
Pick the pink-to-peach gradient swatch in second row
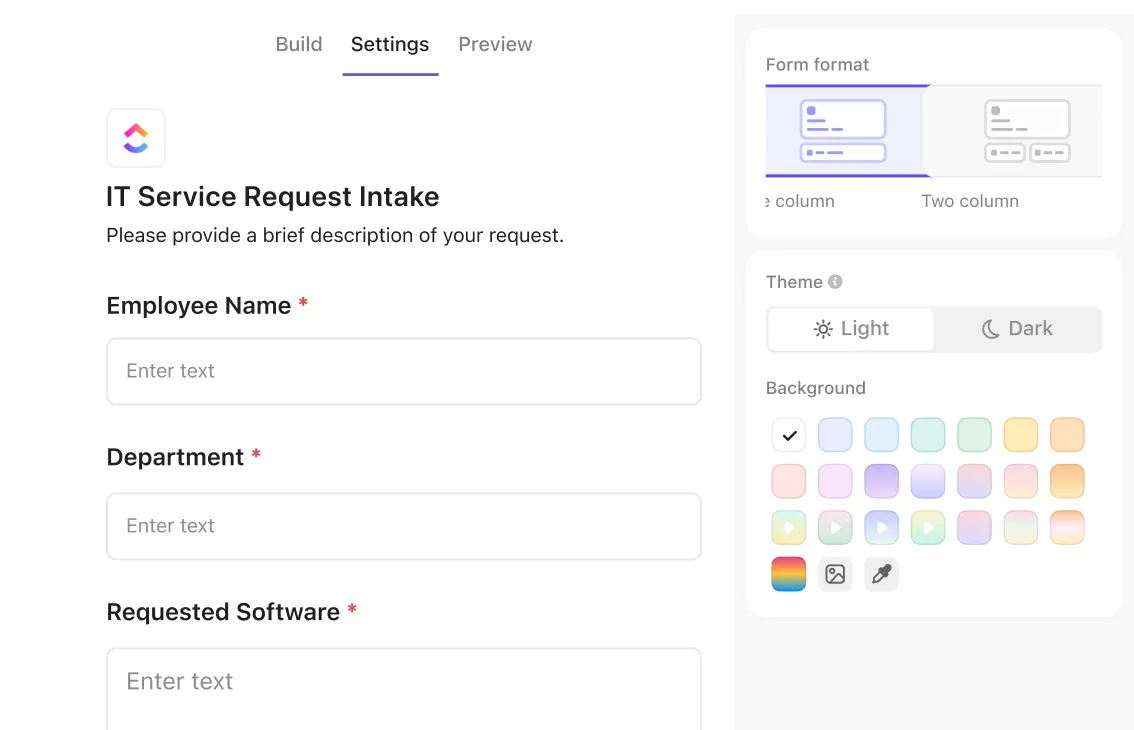[x=1020, y=482]
